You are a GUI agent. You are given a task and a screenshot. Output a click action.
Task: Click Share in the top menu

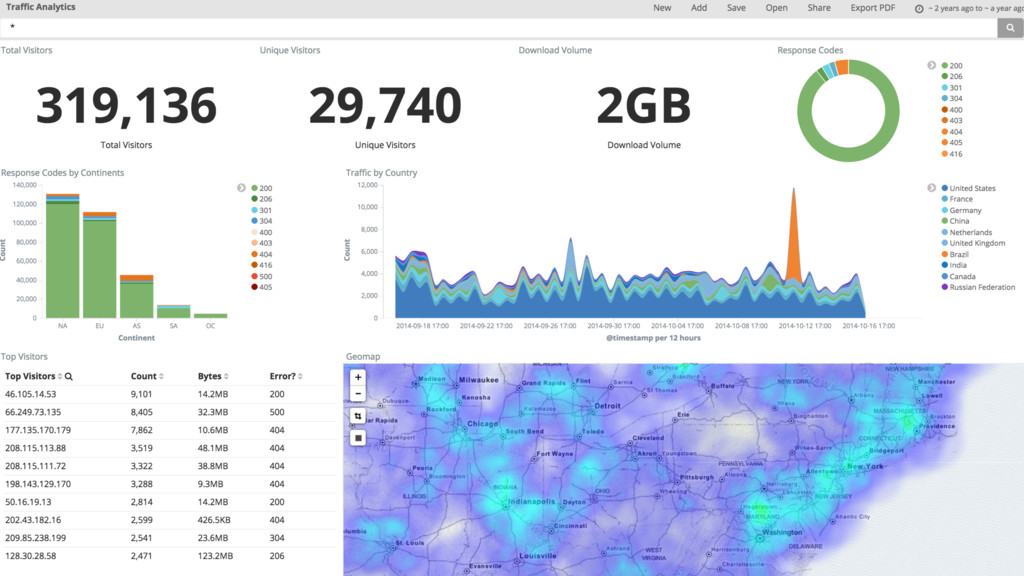(819, 8)
